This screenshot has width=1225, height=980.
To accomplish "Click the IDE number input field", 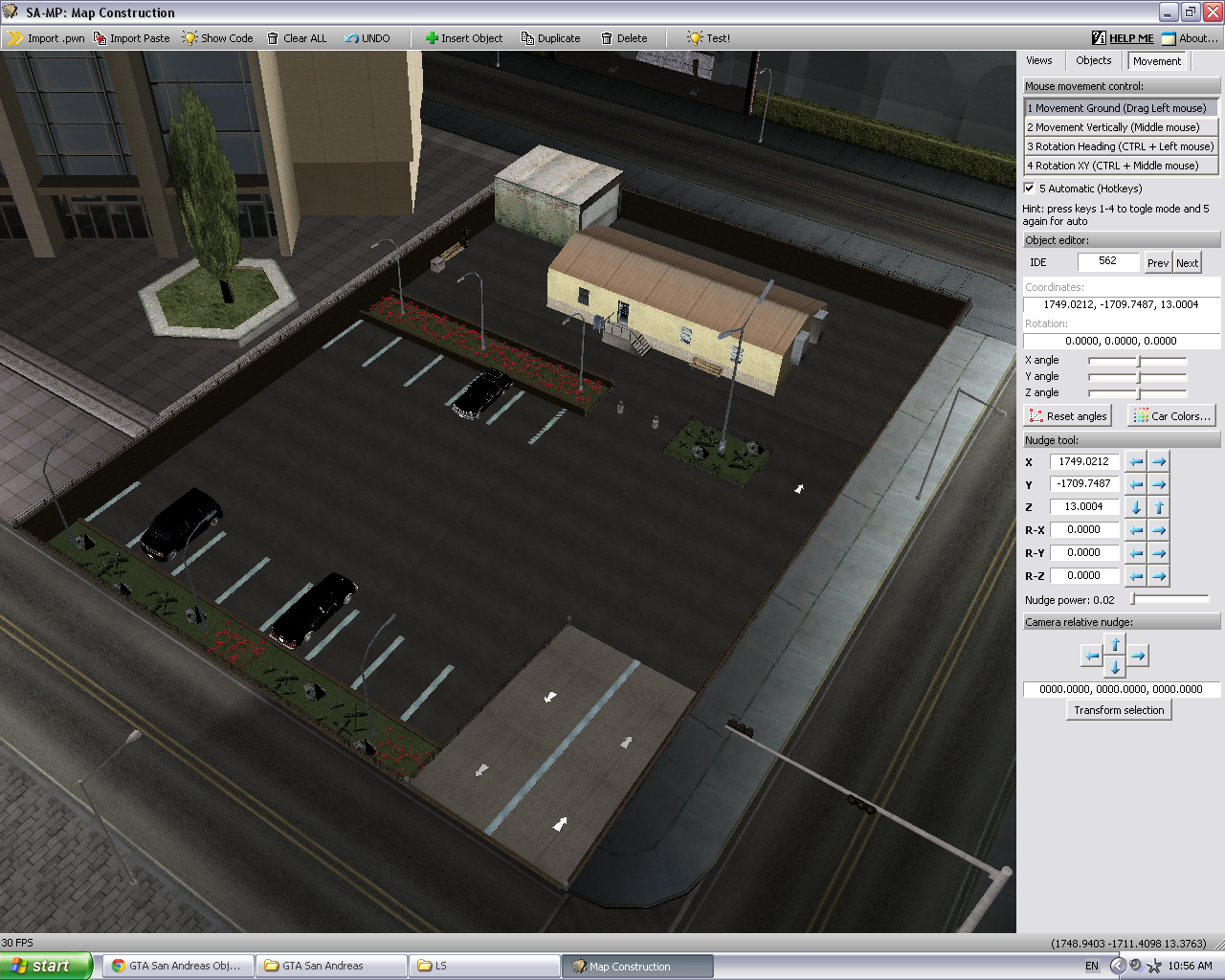I will (x=1108, y=261).
